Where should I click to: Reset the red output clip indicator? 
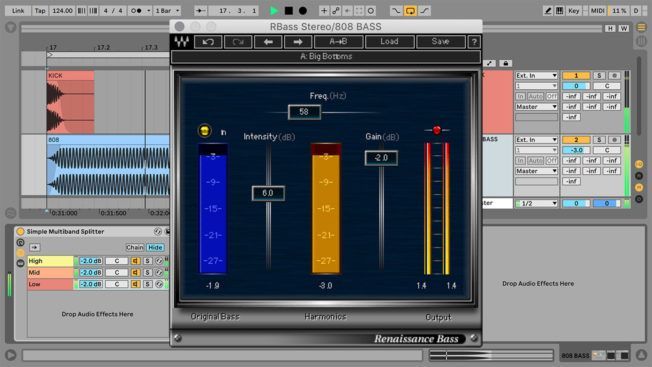click(x=437, y=130)
